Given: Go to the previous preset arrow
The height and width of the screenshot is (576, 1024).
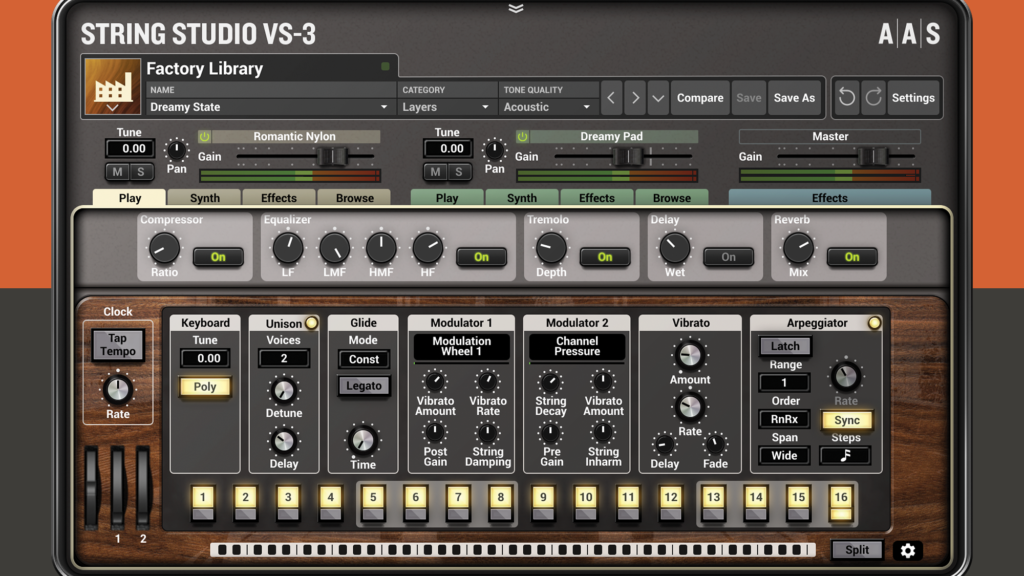Looking at the screenshot, I should pos(611,98).
